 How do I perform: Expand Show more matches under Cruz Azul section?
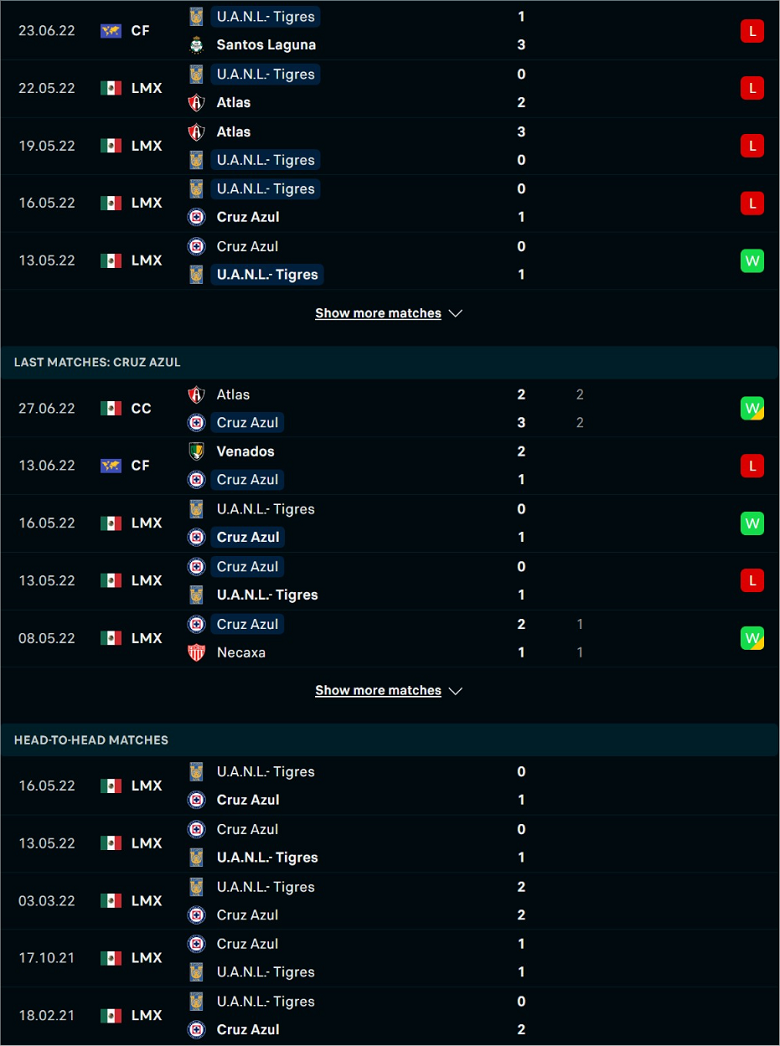point(378,690)
